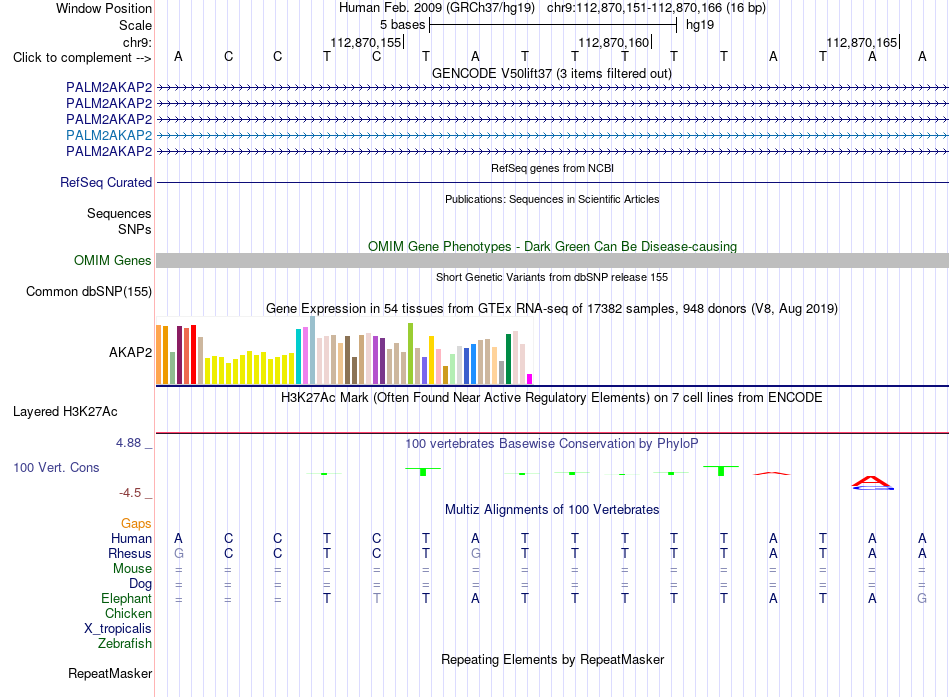Select the Scale label on the left
Image resolution: width=950 pixels, height=697 pixels.
click(x=135, y=25)
